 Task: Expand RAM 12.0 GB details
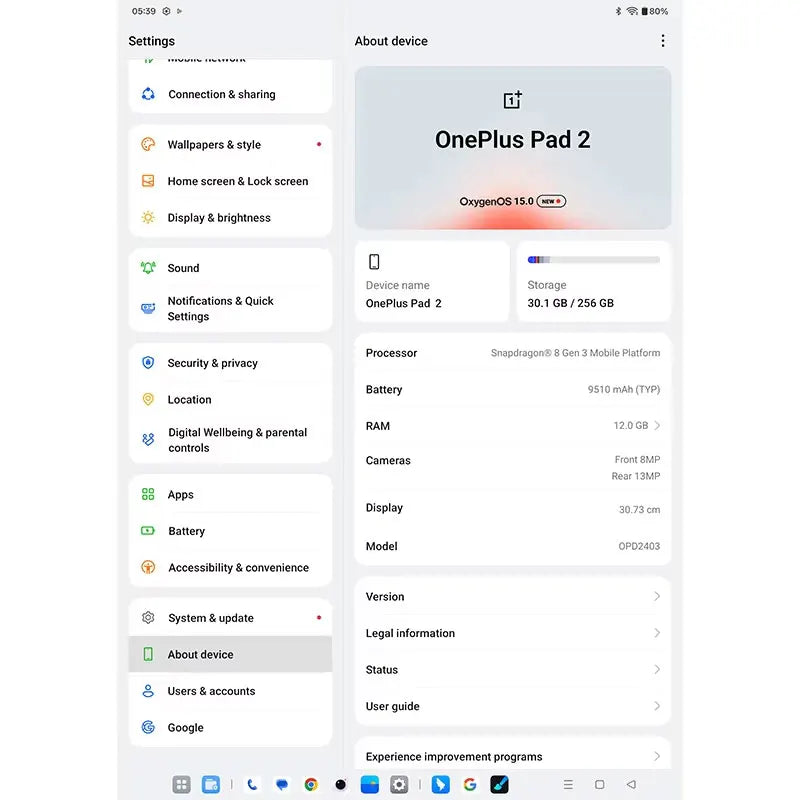point(513,426)
